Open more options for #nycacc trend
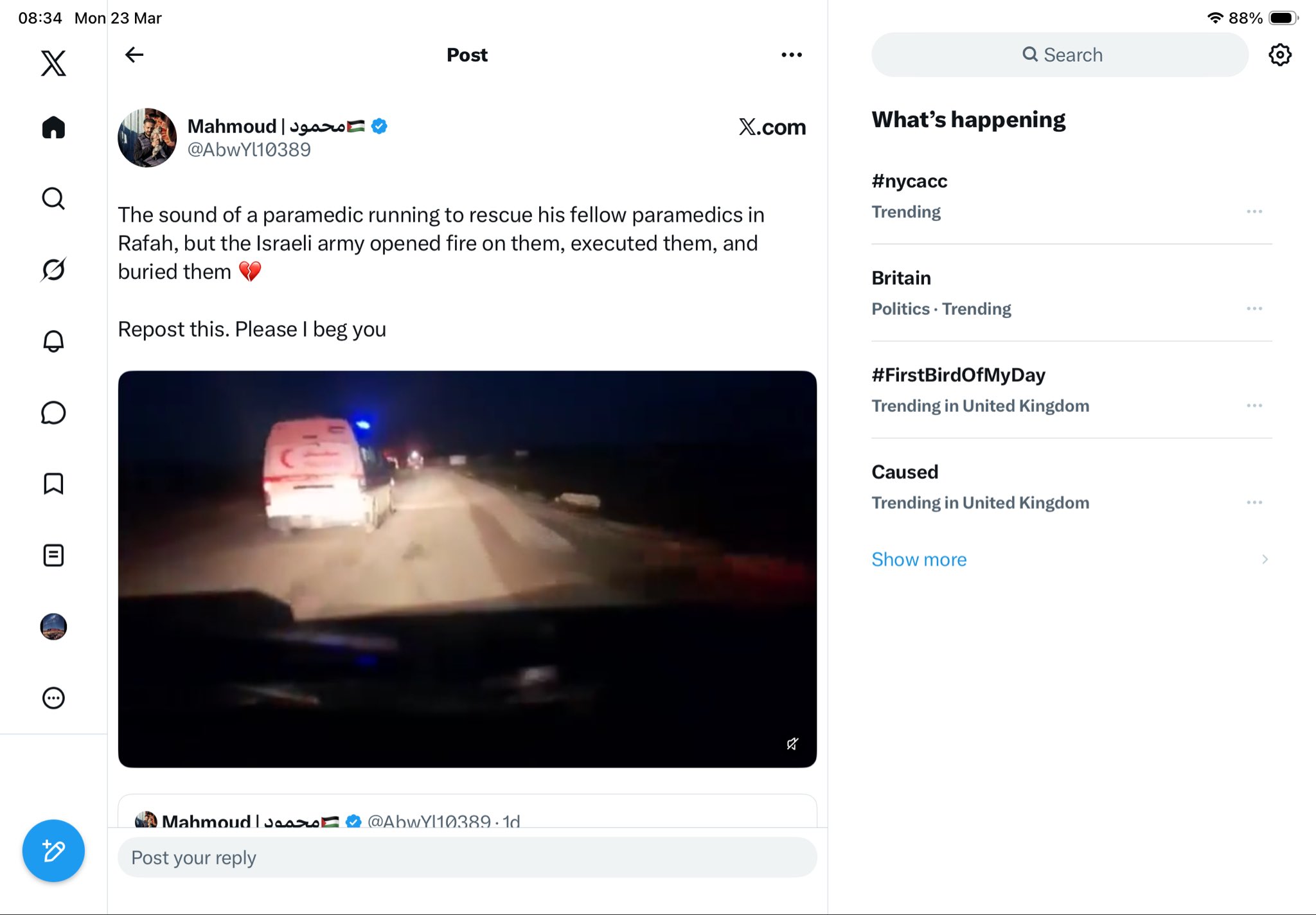Screen dimensions: 1316x915 (1254, 211)
